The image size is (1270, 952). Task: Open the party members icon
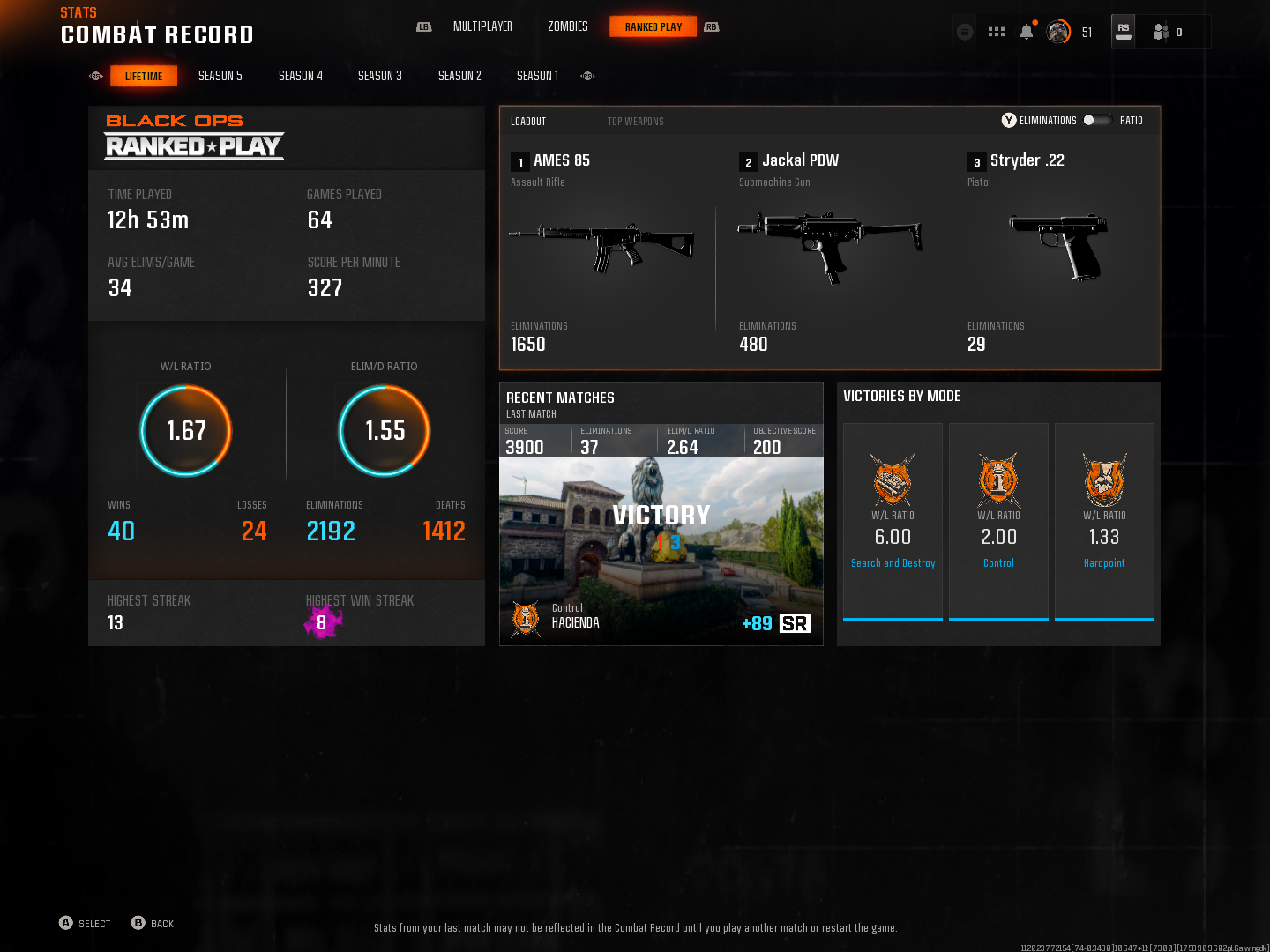(x=1162, y=32)
